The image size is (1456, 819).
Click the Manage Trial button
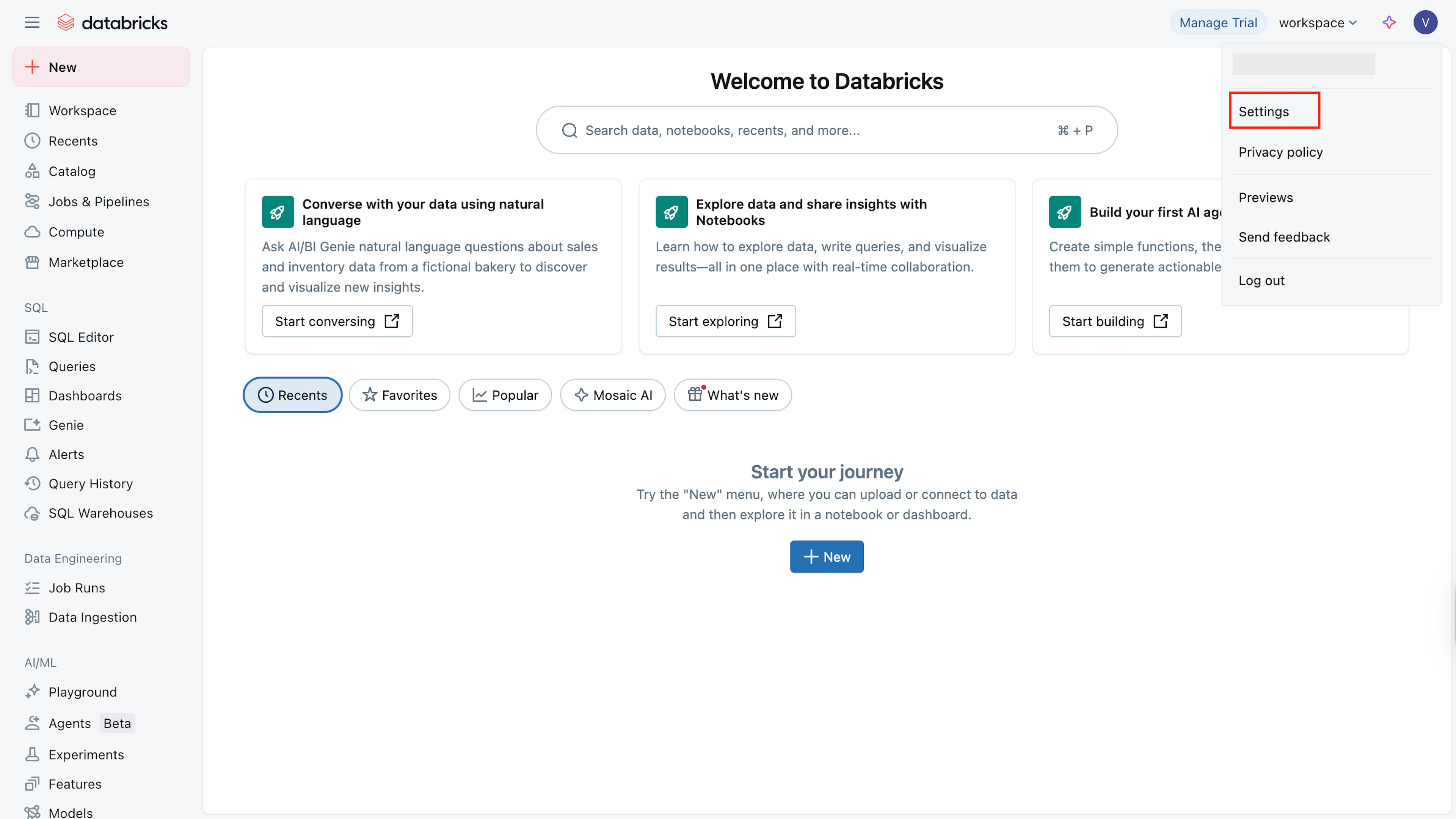point(1218,23)
